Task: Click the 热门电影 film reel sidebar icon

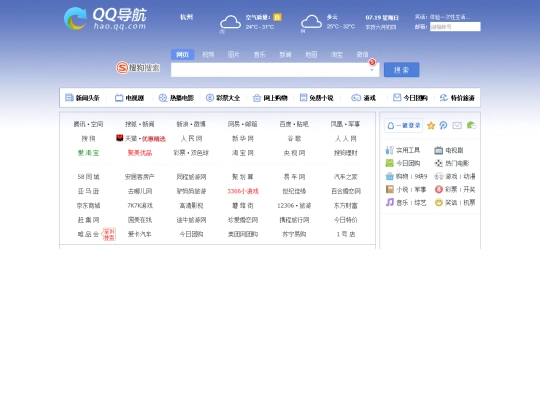Action: pyautogui.click(x=438, y=163)
